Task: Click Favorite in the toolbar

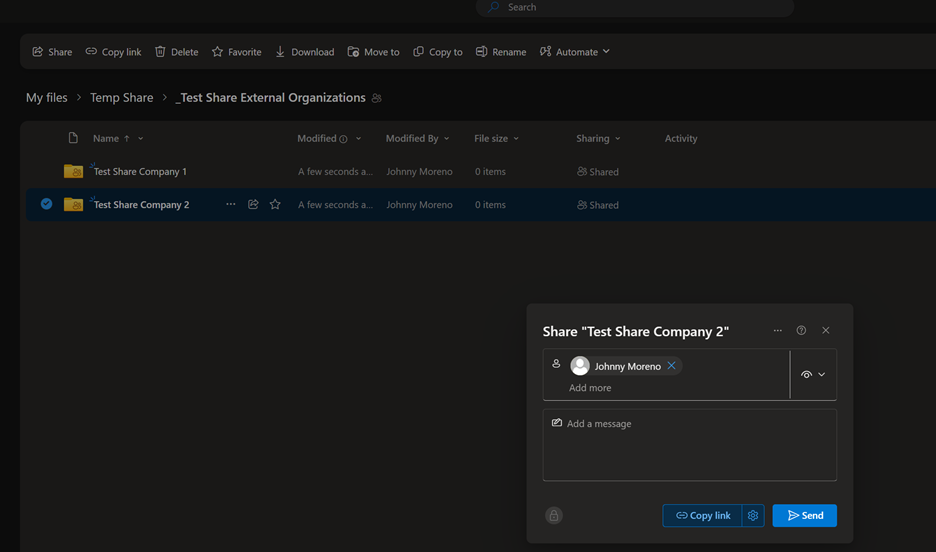Action: pos(236,52)
